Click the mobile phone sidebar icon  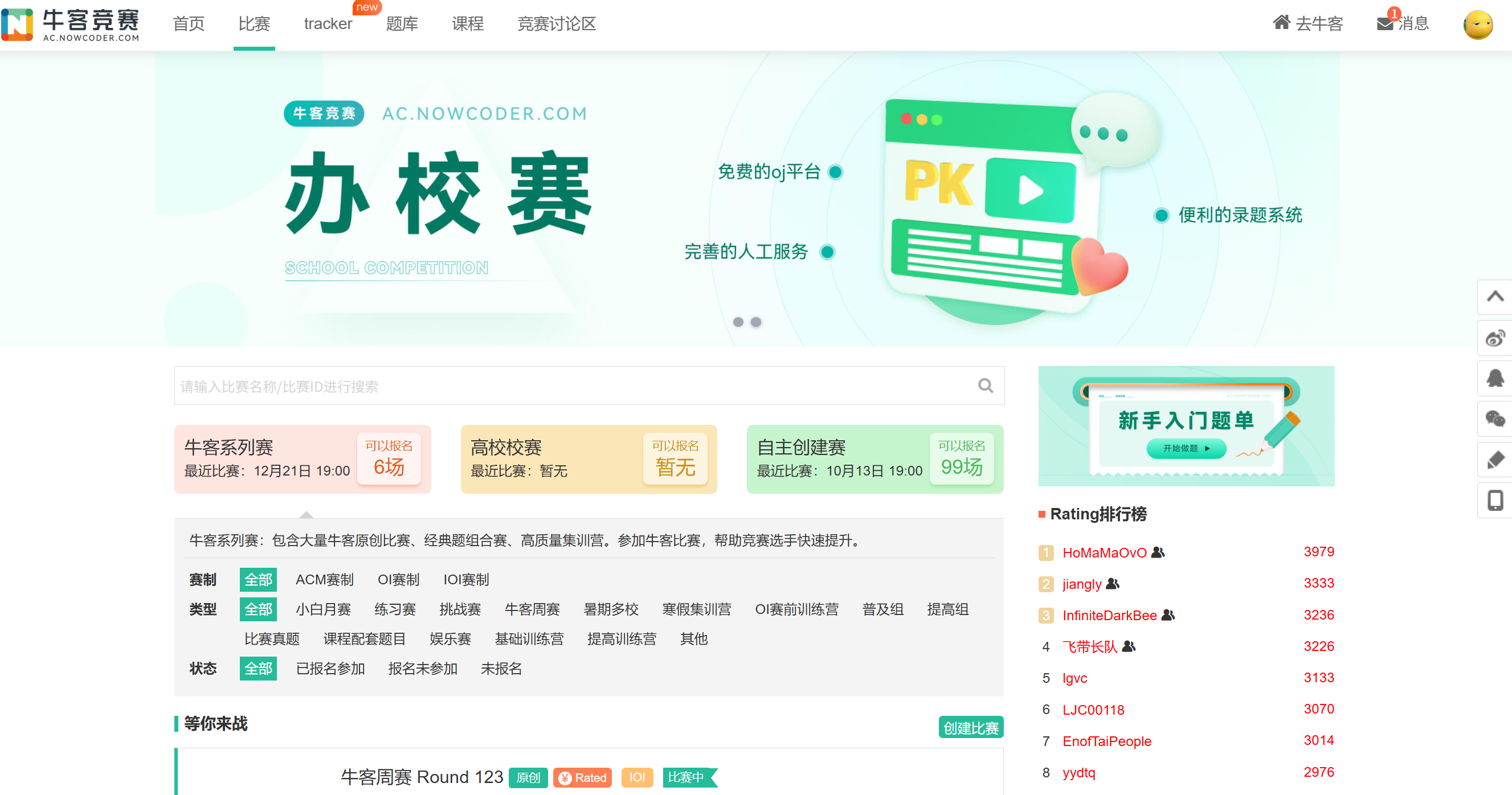pos(1494,500)
